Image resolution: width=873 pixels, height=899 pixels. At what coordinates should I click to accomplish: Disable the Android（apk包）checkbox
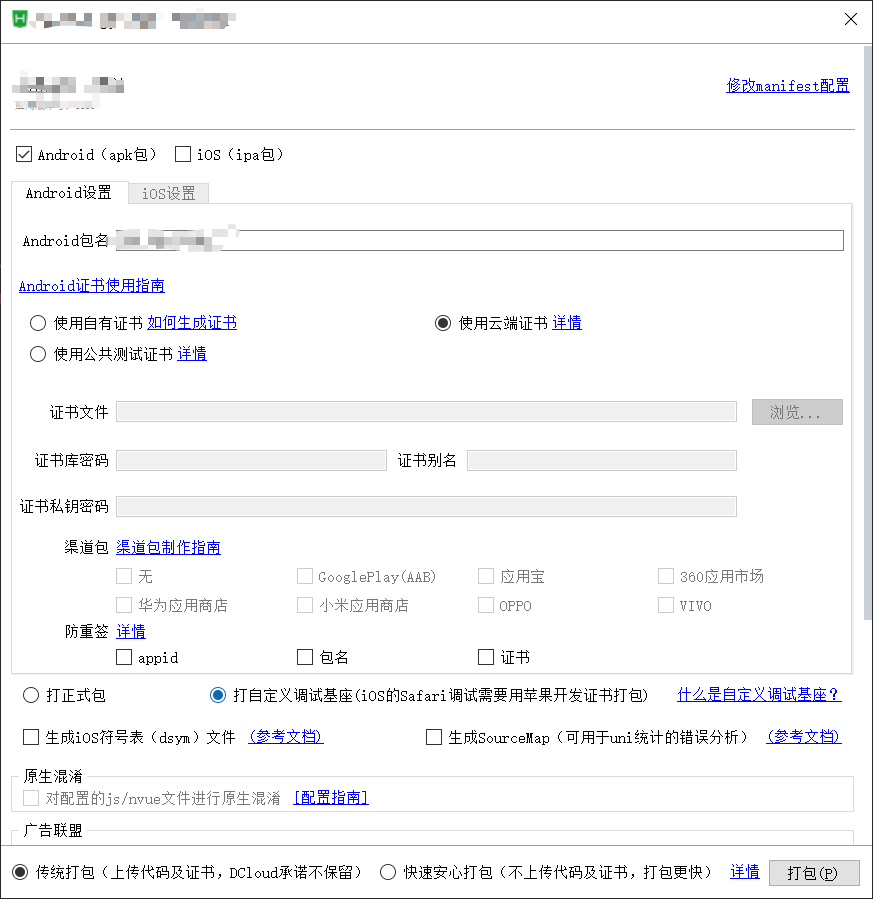point(23,154)
